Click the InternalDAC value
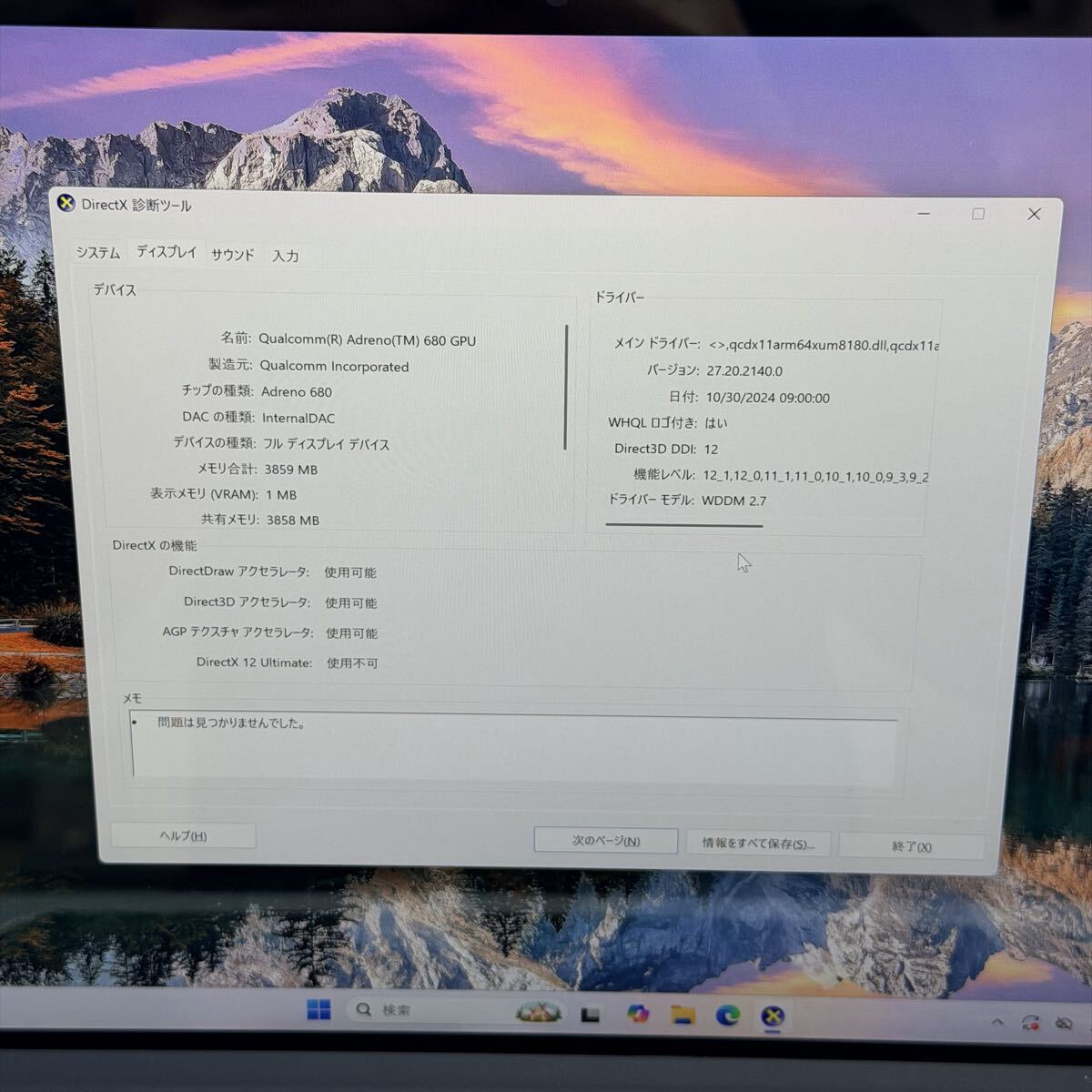Image resolution: width=1092 pixels, height=1092 pixels. [298, 419]
